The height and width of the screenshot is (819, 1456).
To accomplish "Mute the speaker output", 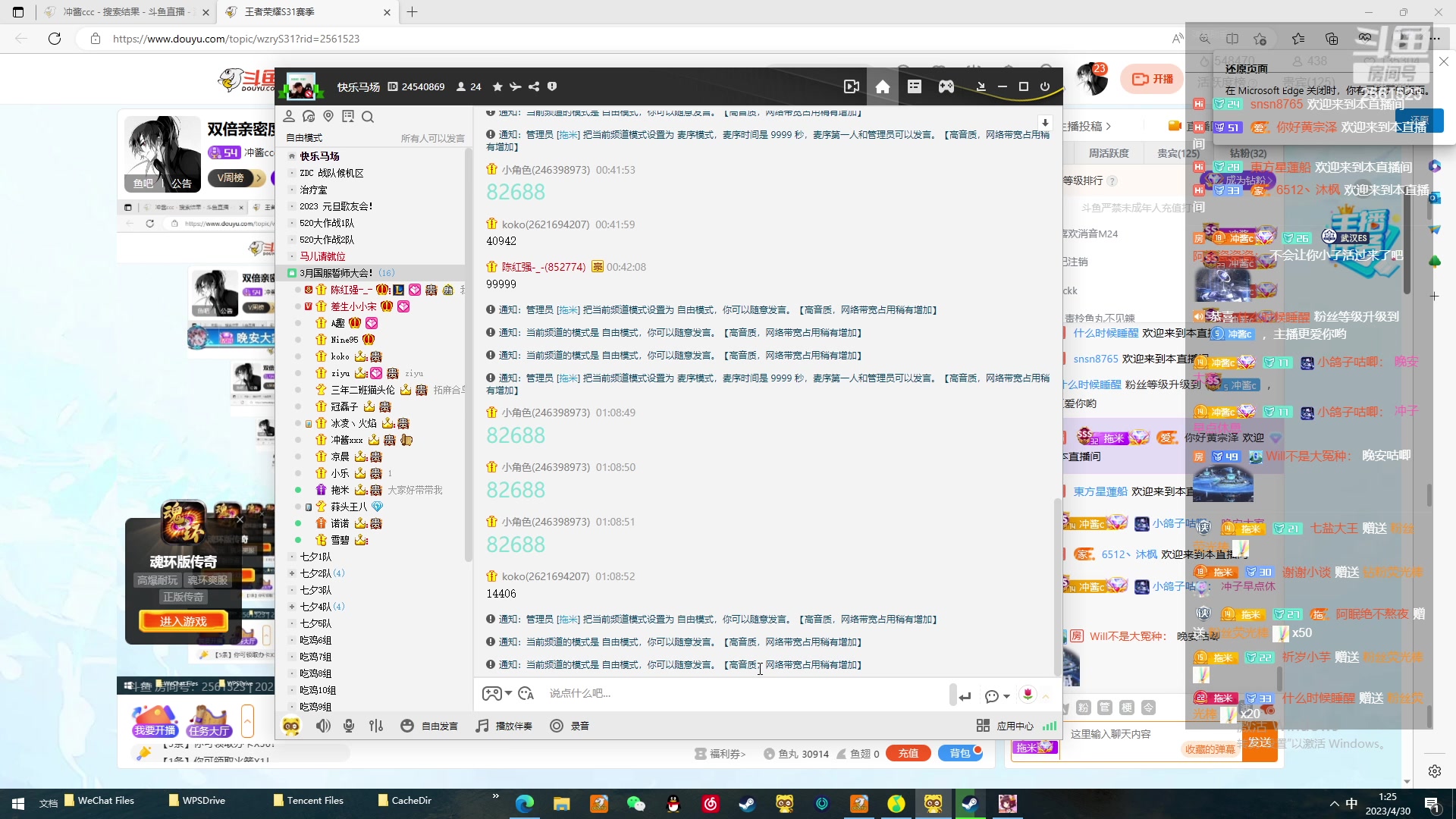I will [323, 726].
